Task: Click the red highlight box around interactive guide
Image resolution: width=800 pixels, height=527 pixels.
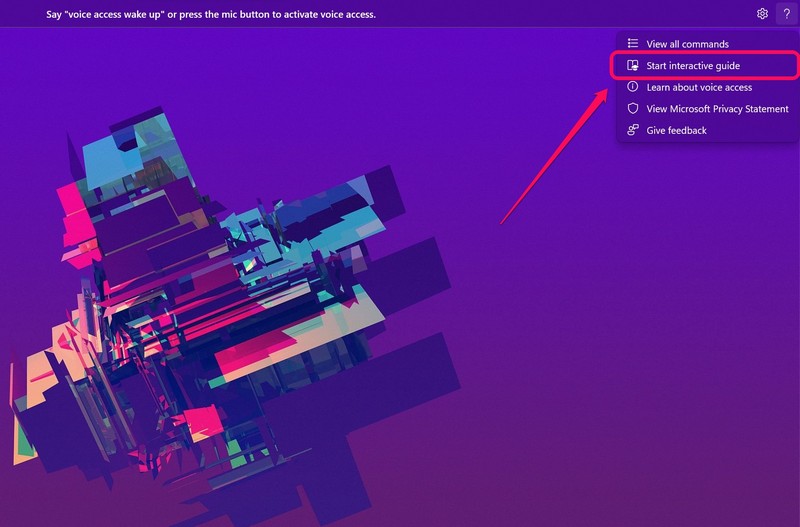Action: pyautogui.click(x=780, y=66)
